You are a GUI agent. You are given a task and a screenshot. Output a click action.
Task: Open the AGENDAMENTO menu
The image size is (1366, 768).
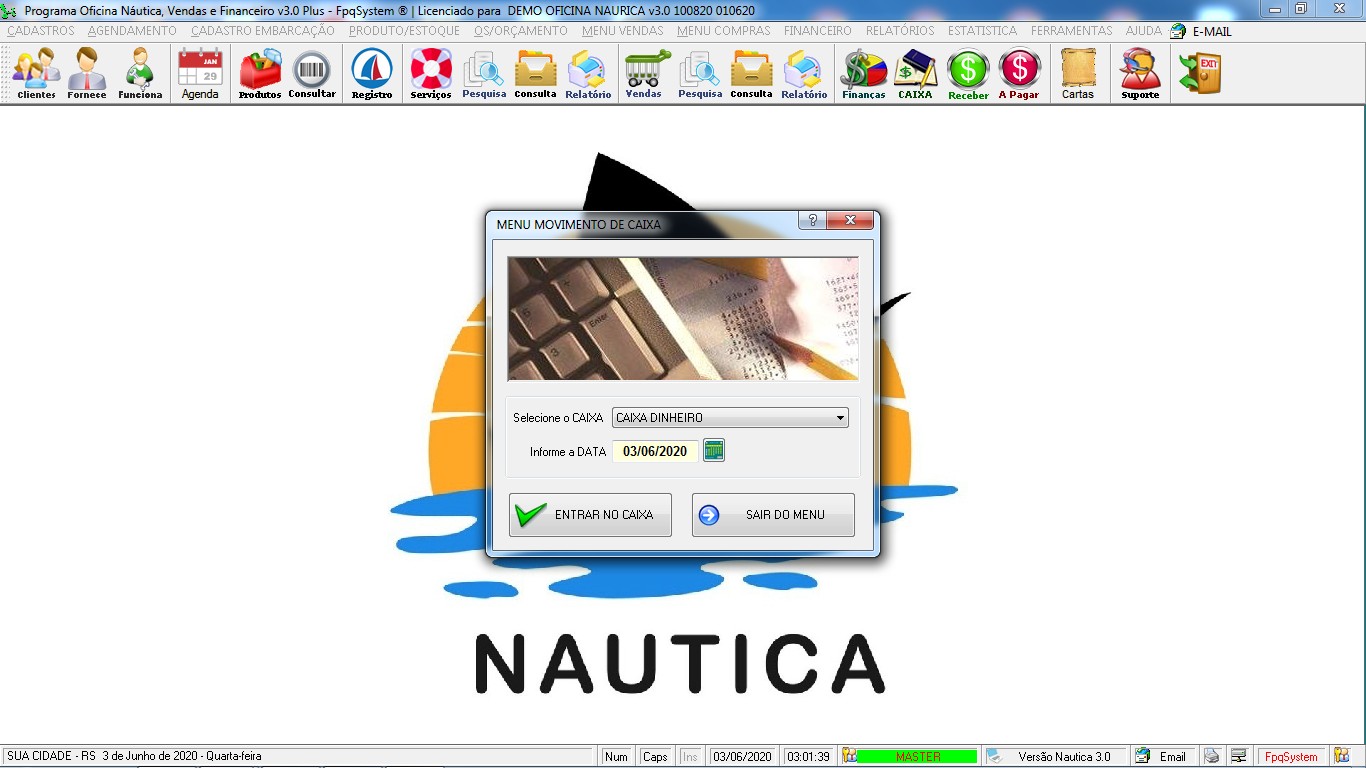pos(132,31)
